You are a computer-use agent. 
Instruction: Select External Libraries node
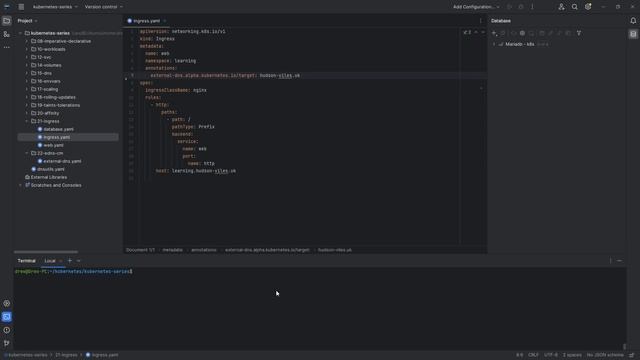click(49, 177)
